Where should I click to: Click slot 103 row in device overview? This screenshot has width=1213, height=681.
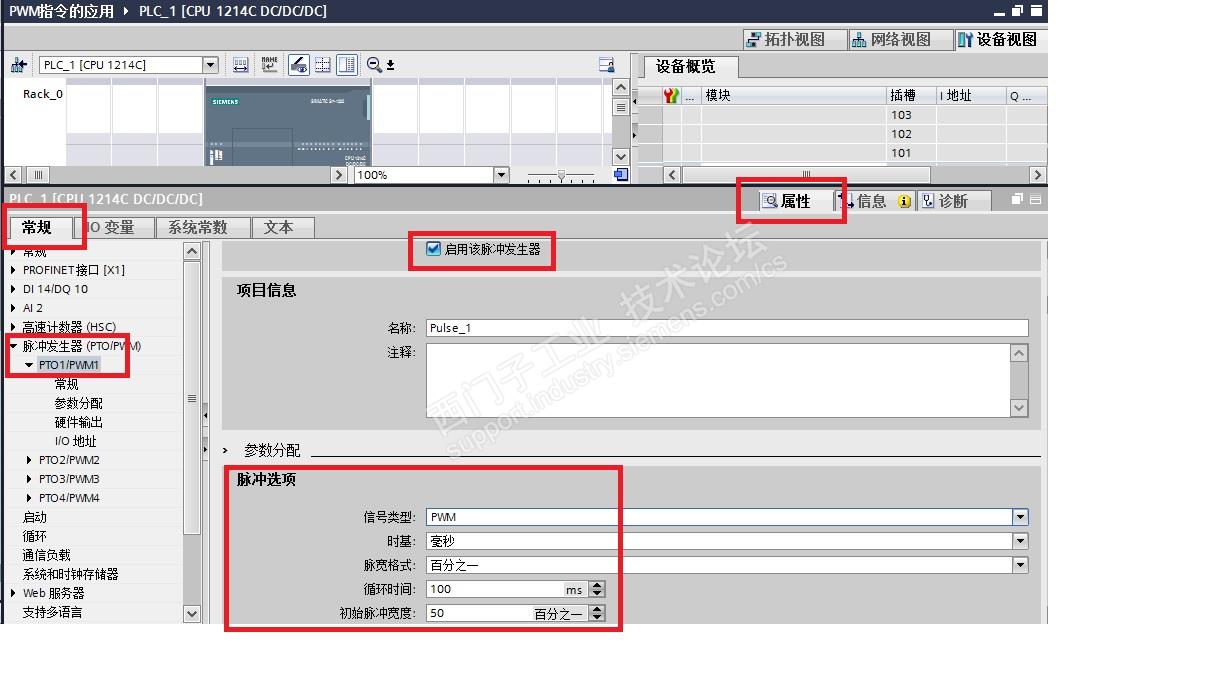[x=842, y=115]
